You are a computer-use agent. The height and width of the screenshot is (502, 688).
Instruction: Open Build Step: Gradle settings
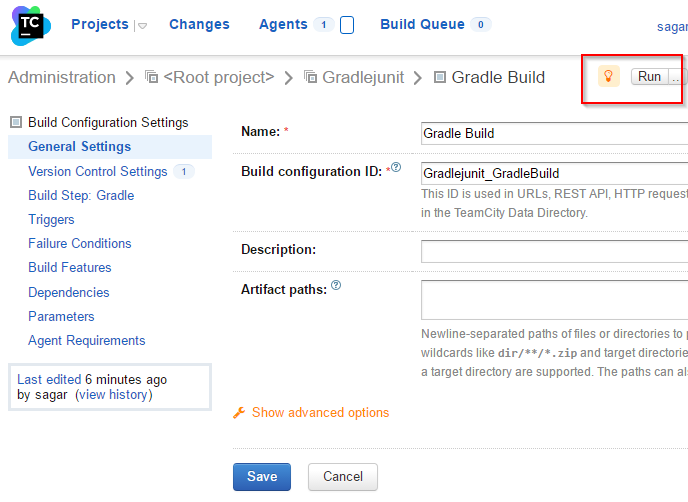[81, 195]
